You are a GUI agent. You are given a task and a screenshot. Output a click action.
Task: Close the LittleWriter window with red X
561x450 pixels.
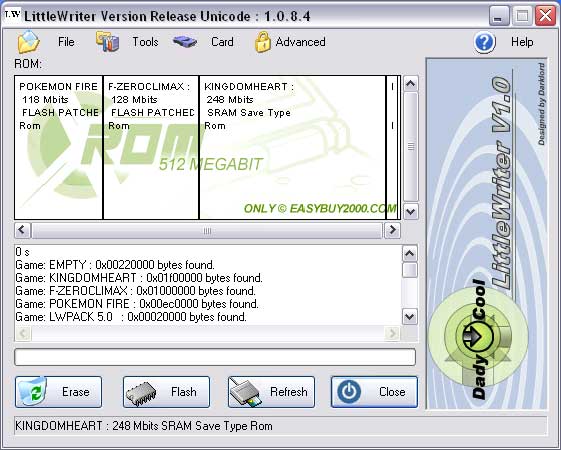click(545, 16)
